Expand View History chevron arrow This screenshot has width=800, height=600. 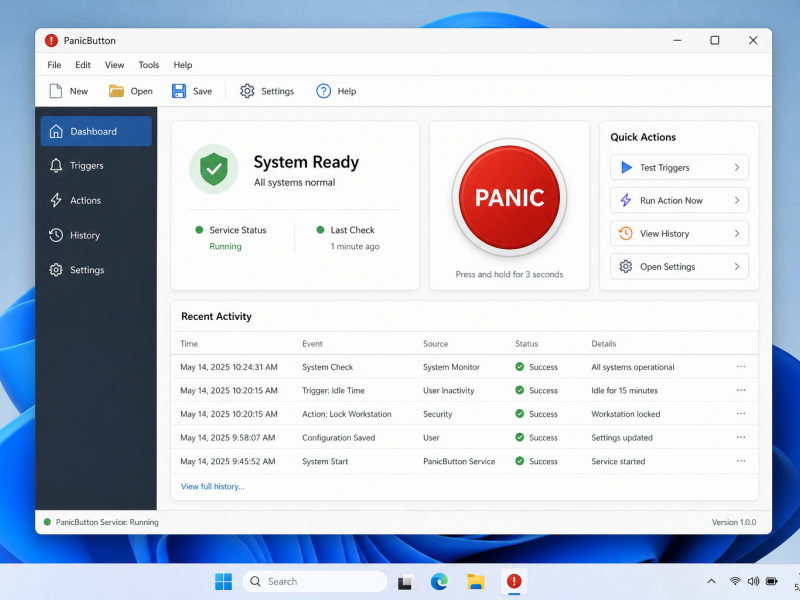click(x=737, y=234)
